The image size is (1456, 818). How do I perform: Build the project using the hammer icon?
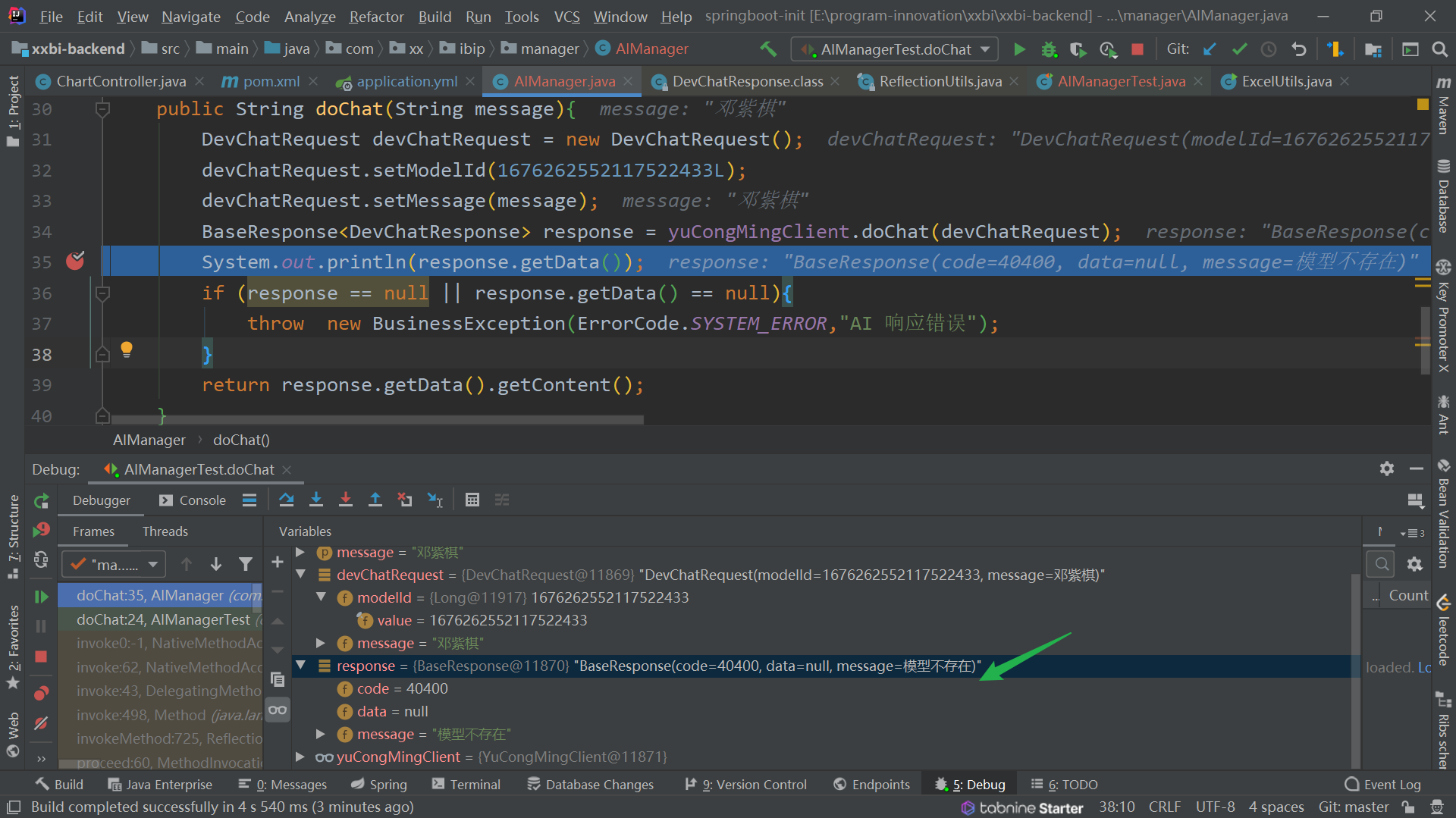click(767, 49)
